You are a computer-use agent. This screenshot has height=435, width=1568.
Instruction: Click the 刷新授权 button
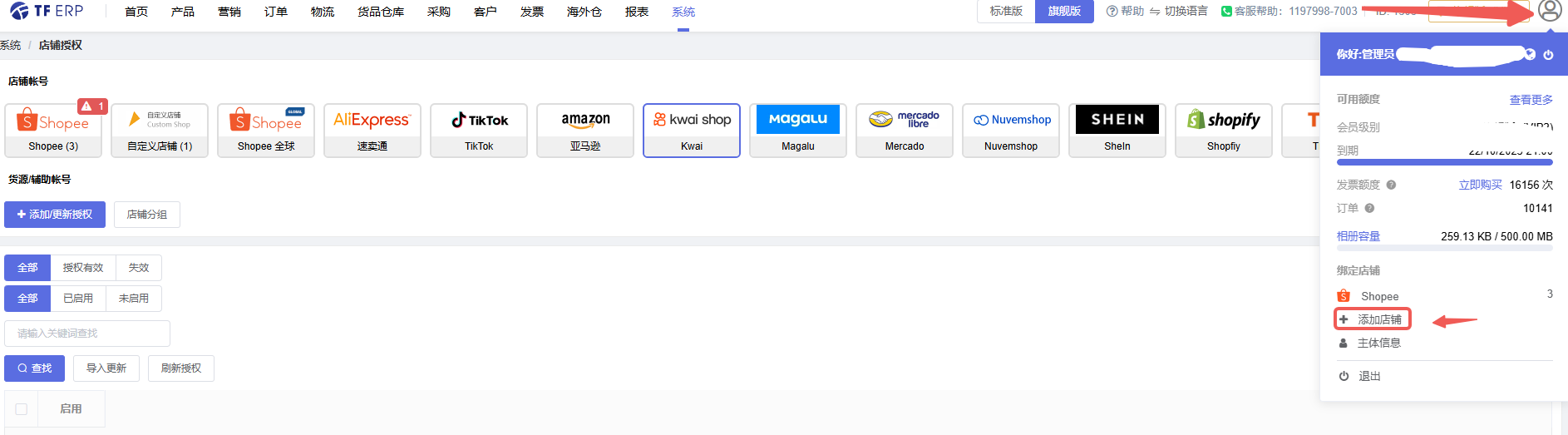181,368
